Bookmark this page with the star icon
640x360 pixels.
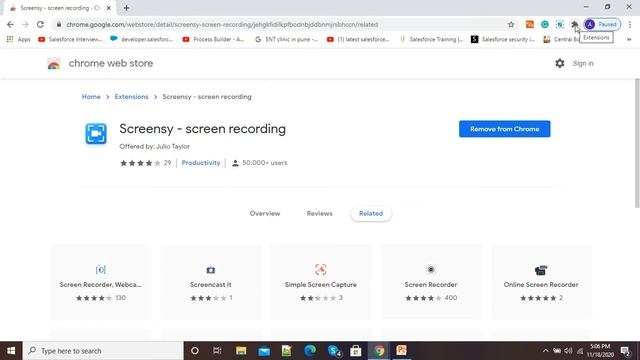pyautogui.click(x=511, y=24)
